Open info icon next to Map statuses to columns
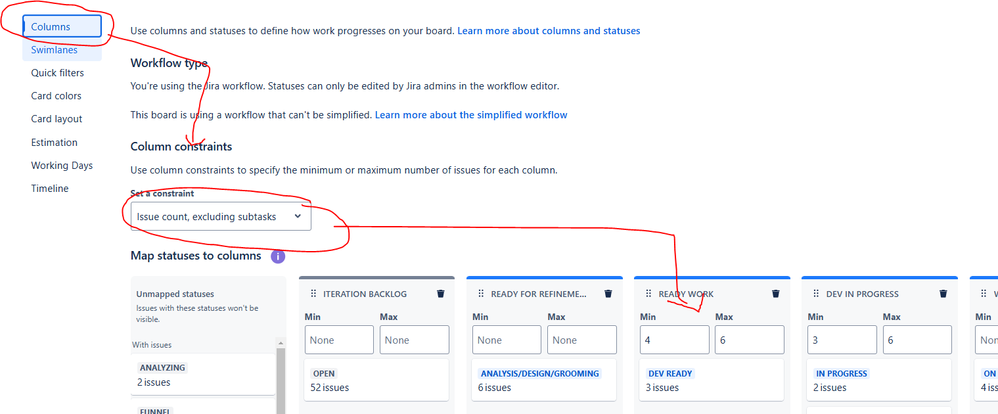Image resolution: width=998 pixels, height=414 pixels. [x=278, y=257]
